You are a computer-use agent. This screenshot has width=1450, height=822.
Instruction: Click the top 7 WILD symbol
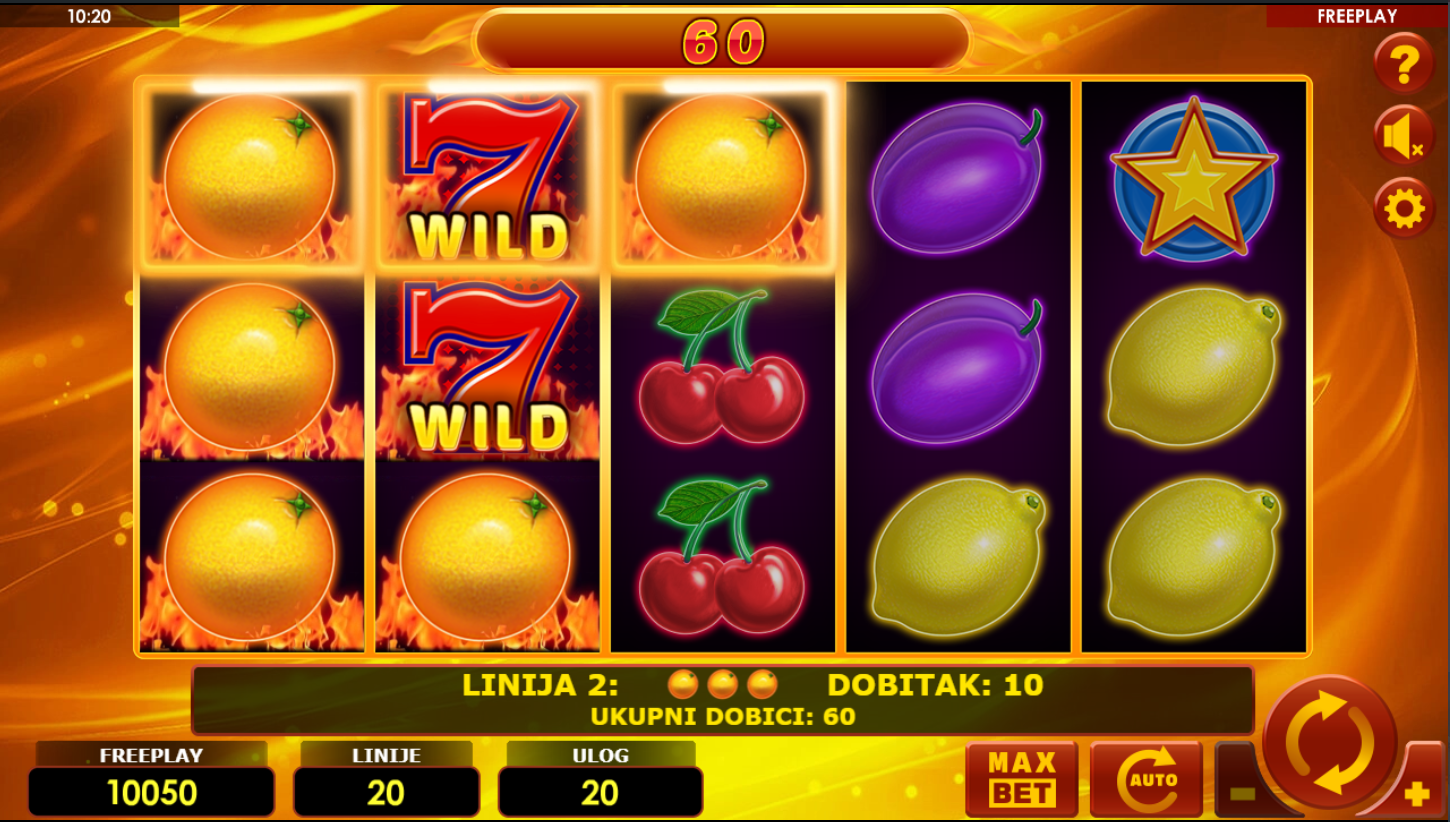click(x=488, y=177)
